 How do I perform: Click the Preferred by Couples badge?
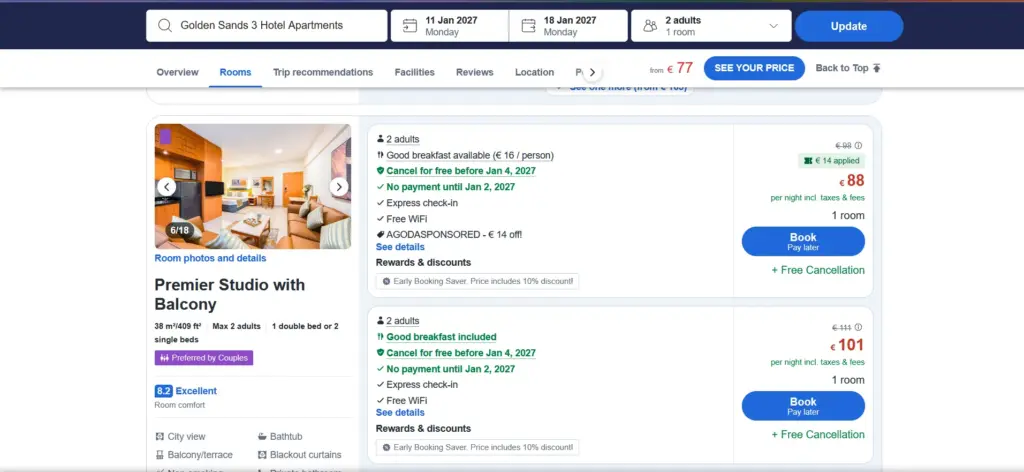click(204, 358)
